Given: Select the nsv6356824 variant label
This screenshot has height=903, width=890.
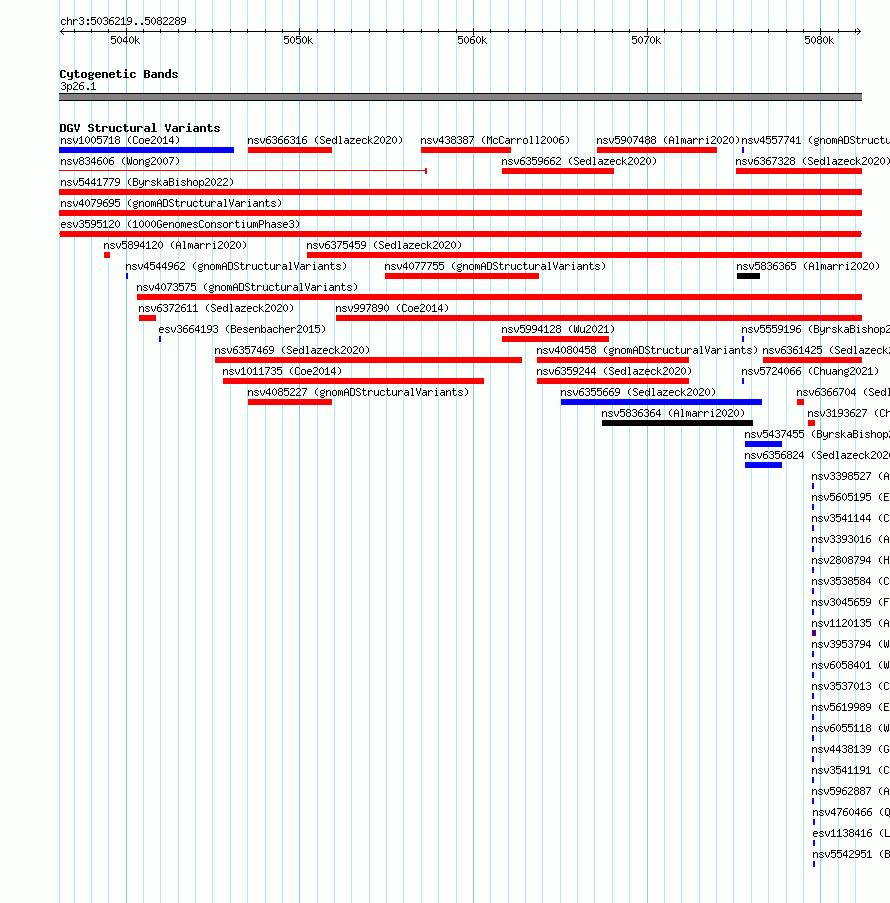Looking at the screenshot, I should (817, 456).
